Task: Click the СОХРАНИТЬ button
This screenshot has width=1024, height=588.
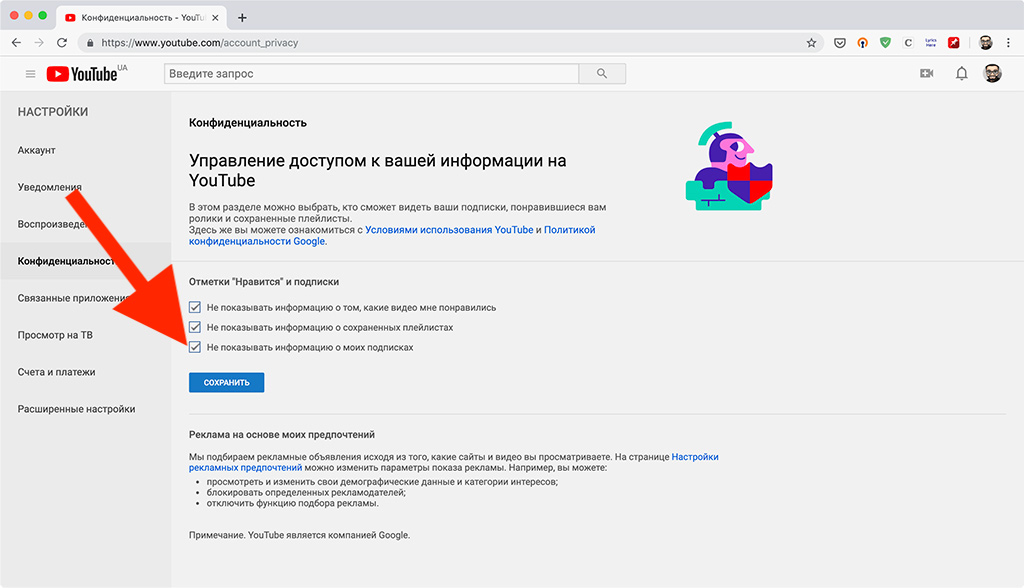Action: 226,382
